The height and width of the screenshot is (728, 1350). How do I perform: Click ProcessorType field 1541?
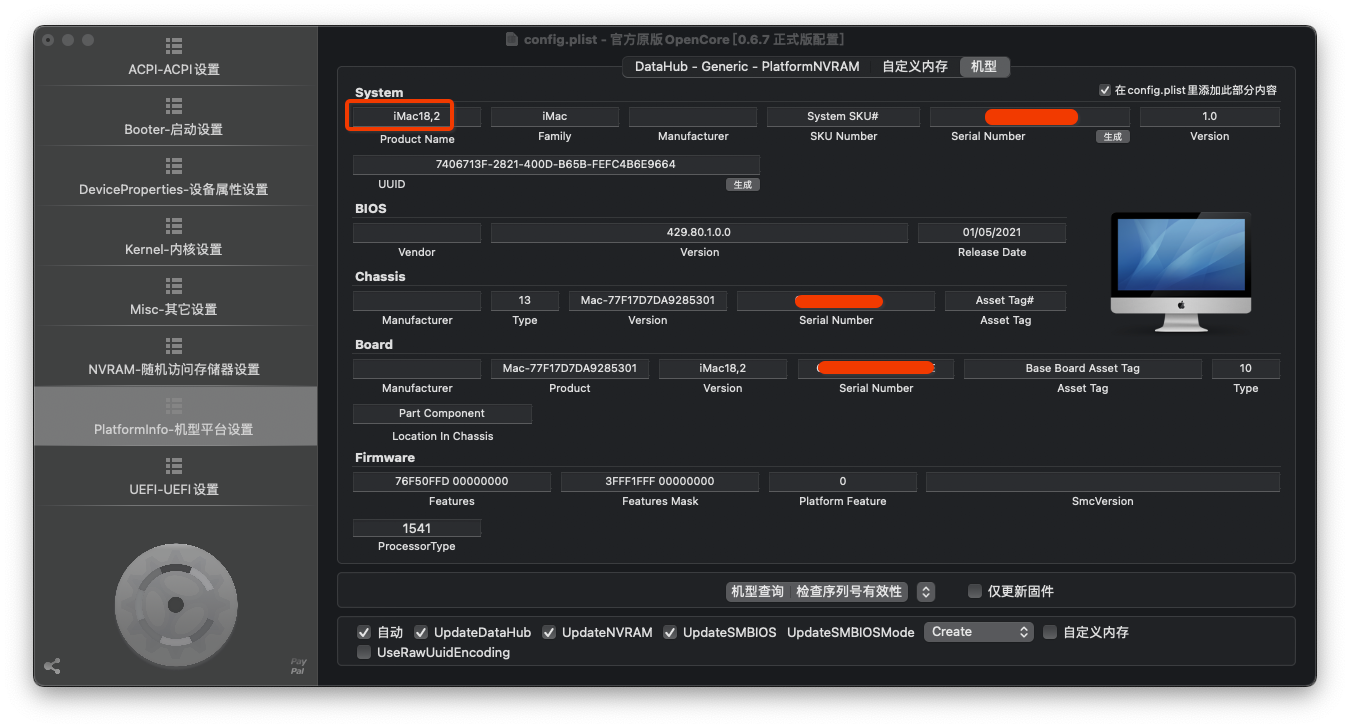pos(417,528)
